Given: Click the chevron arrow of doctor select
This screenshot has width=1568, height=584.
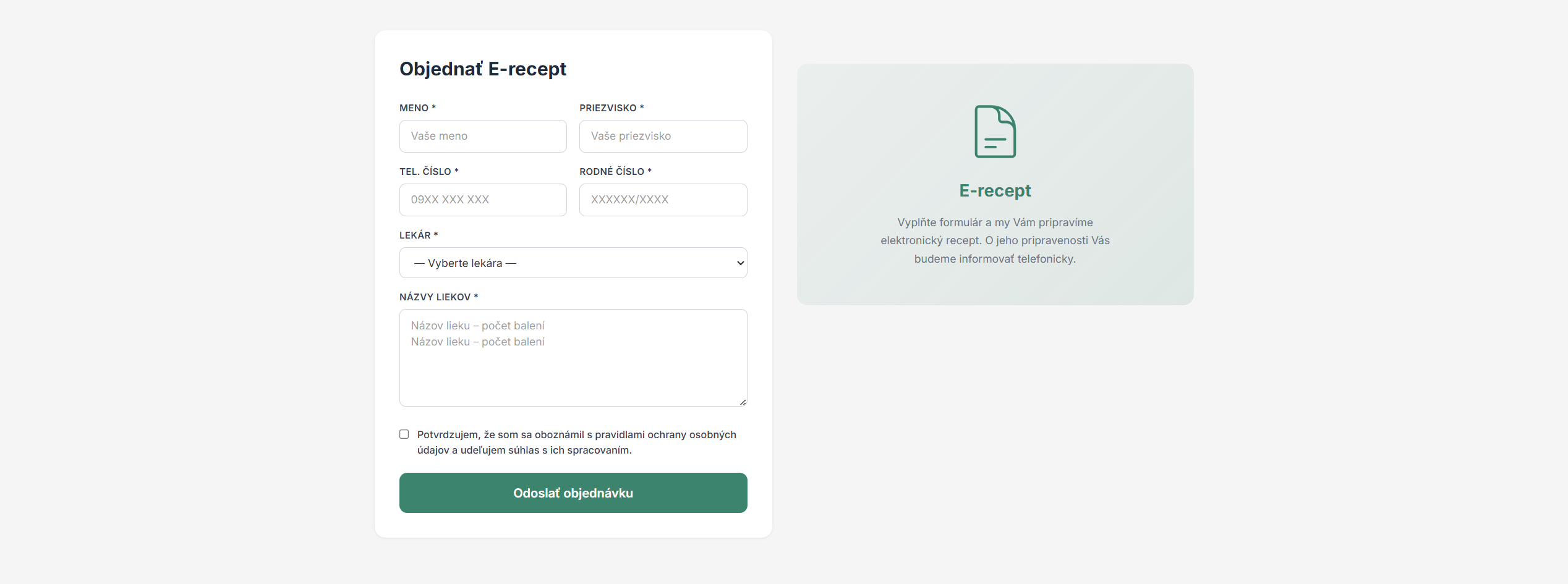Looking at the screenshot, I should pyautogui.click(x=740, y=263).
